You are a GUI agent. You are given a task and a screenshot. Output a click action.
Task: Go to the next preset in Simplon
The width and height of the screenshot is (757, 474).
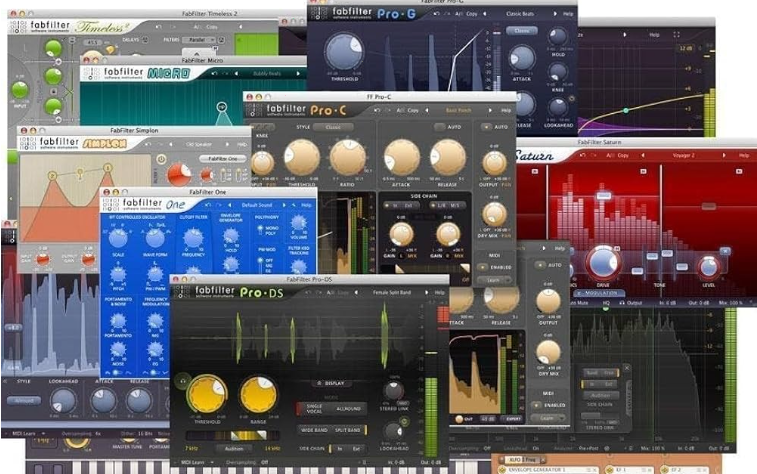coord(227,144)
